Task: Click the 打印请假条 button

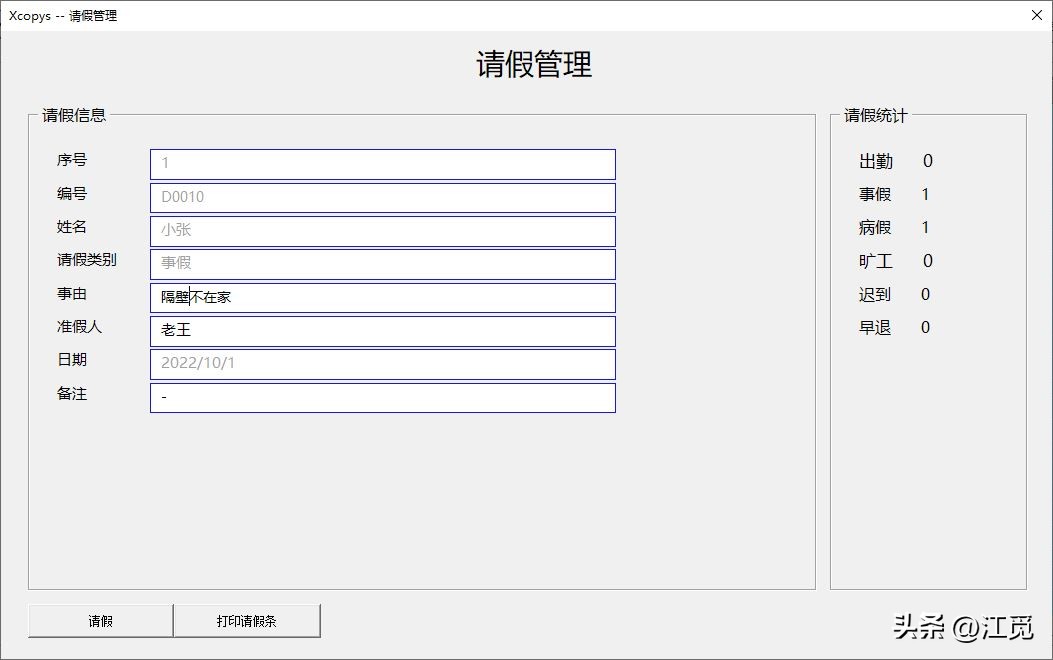Action: [247, 620]
